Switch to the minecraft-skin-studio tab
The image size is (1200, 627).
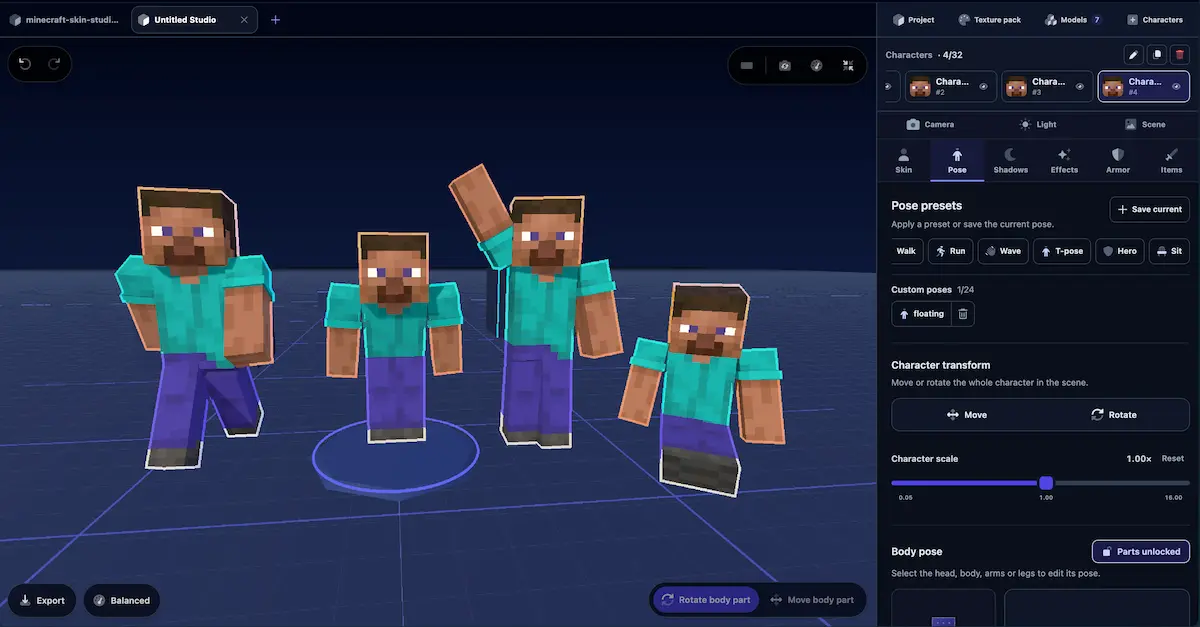click(x=65, y=20)
